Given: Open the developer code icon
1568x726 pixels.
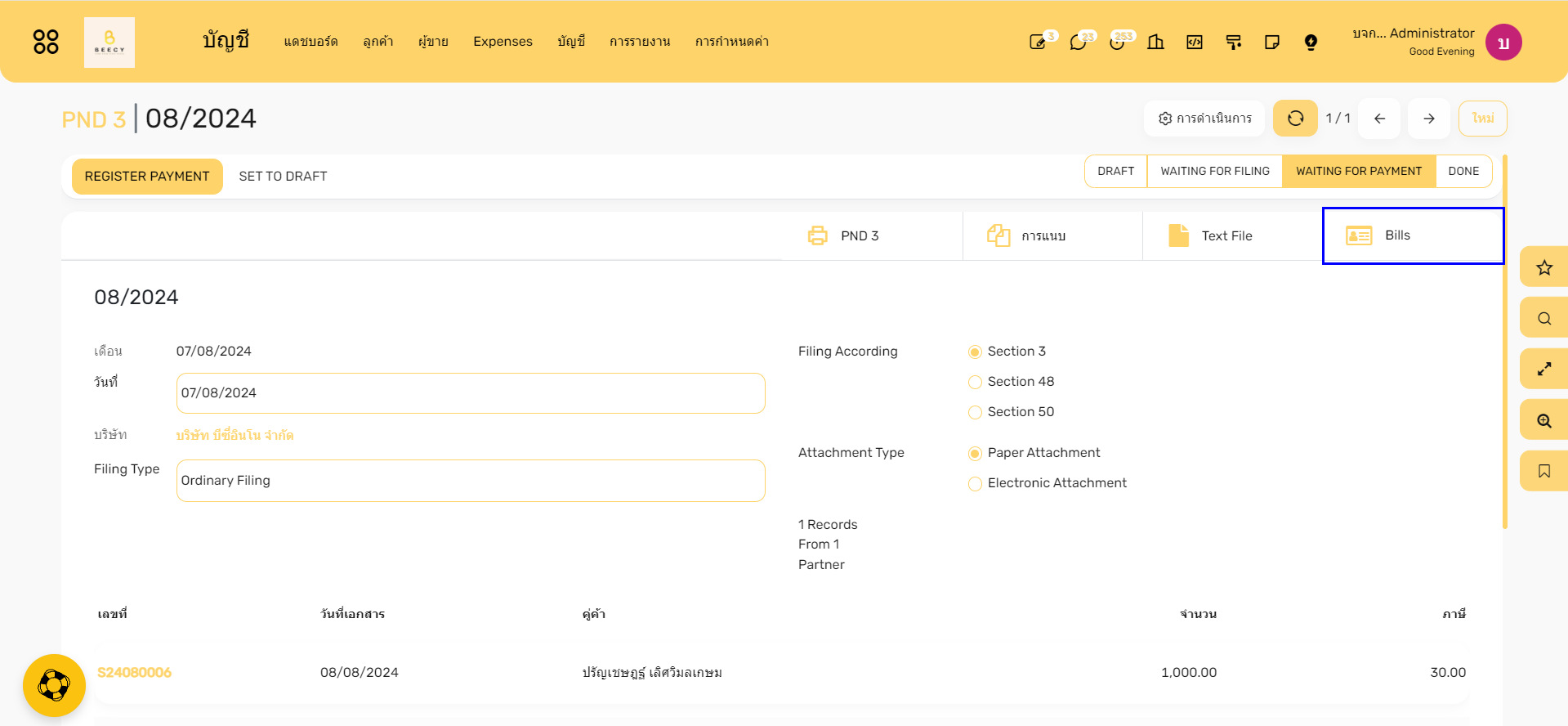Looking at the screenshot, I should tap(1195, 42).
